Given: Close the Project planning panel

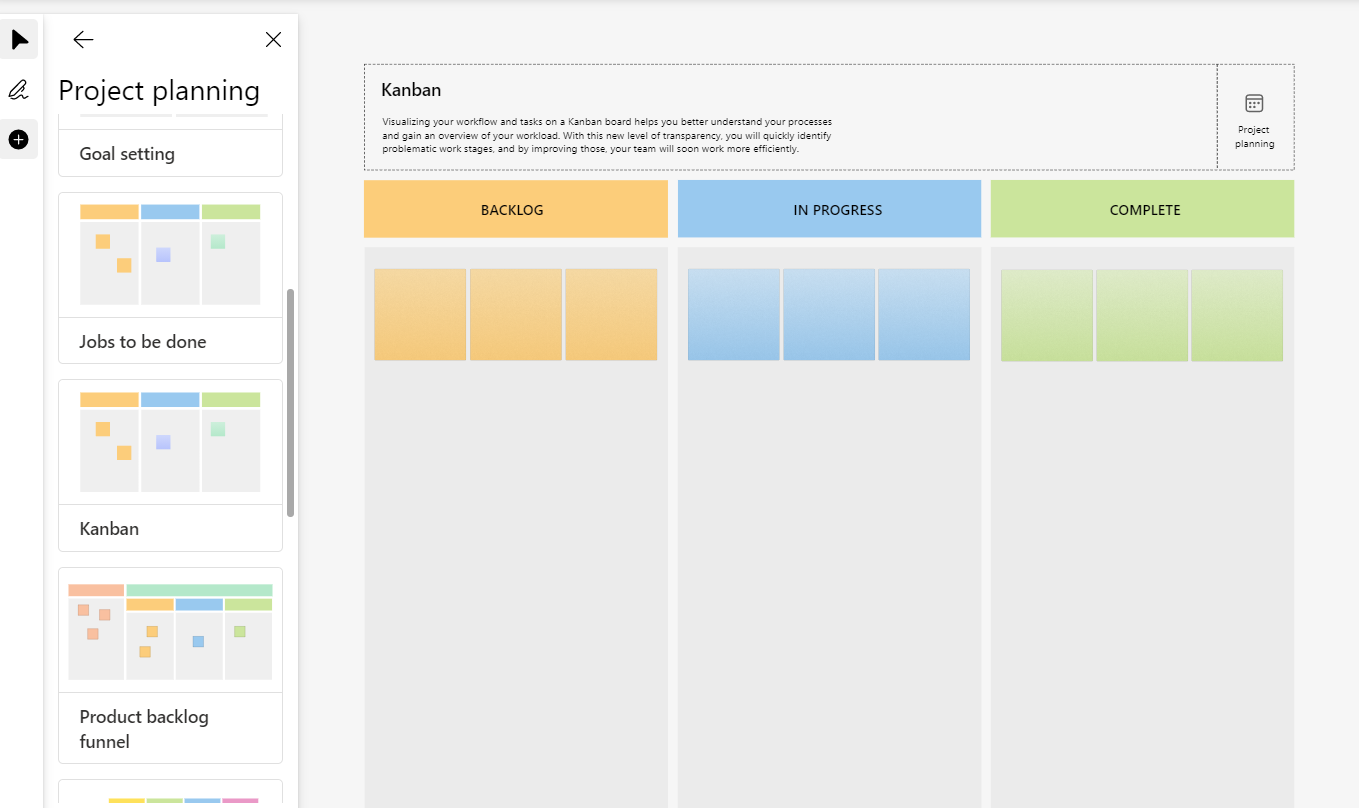Looking at the screenshot, I should [x=273, y=40].
